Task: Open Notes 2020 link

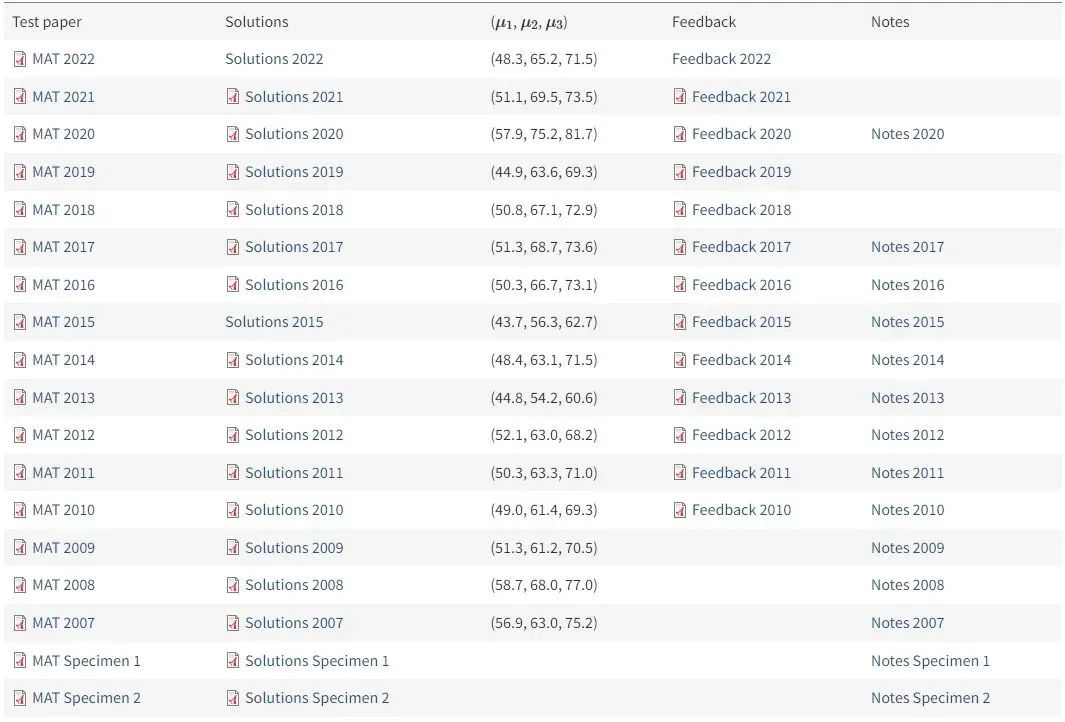Action: point(907,134)
